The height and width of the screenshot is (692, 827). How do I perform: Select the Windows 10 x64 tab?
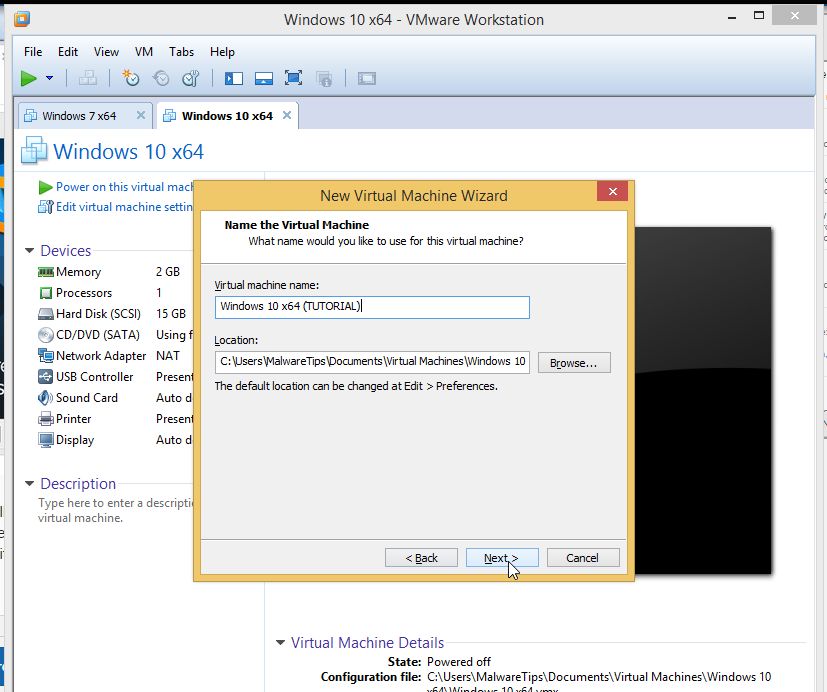pyautogui.click(x=227, y=116)
